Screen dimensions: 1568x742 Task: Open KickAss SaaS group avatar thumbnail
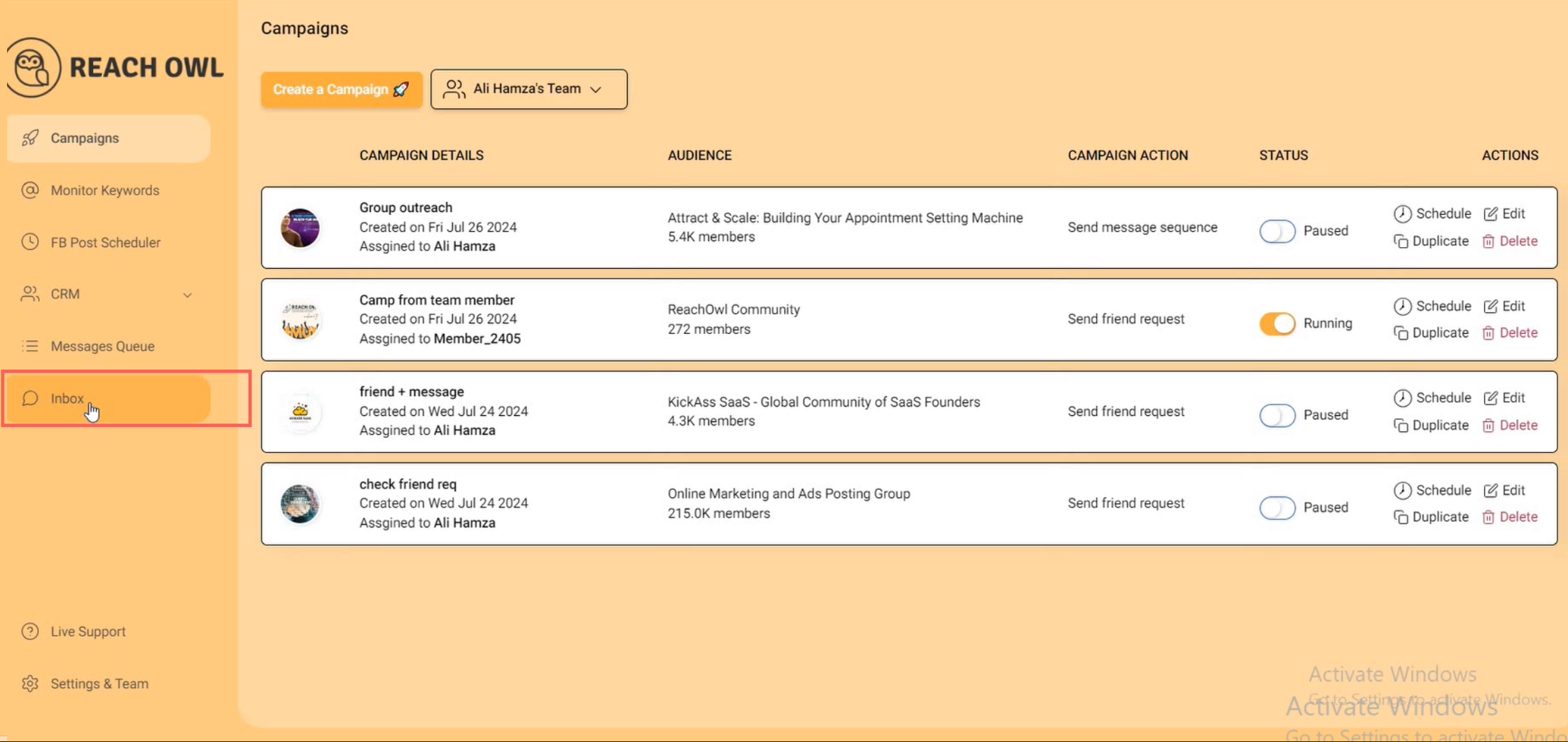(x=300, y=412)
